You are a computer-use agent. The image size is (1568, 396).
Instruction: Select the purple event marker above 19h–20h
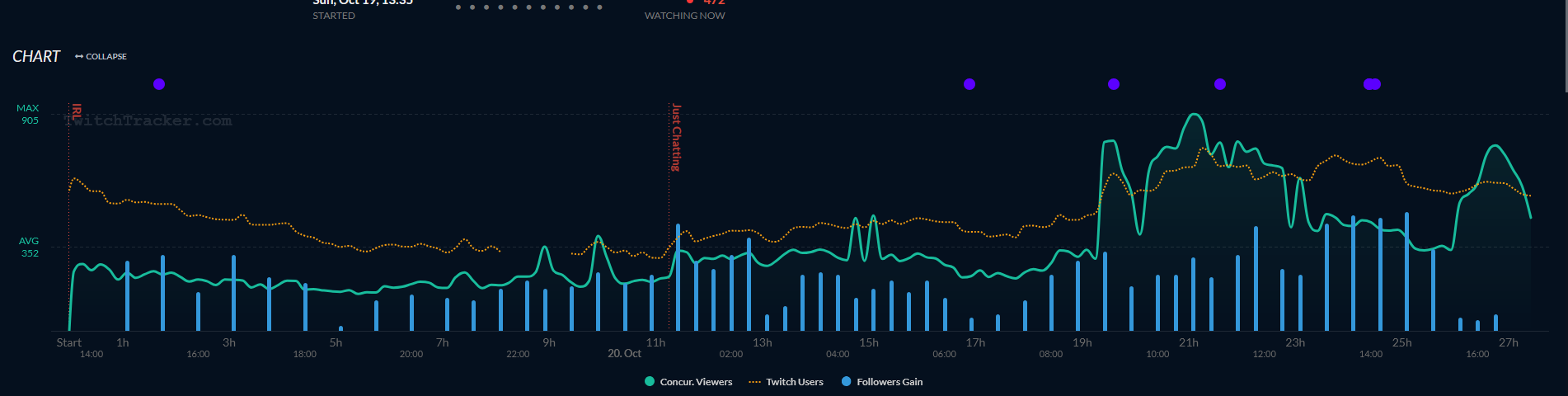(1114, 84)
